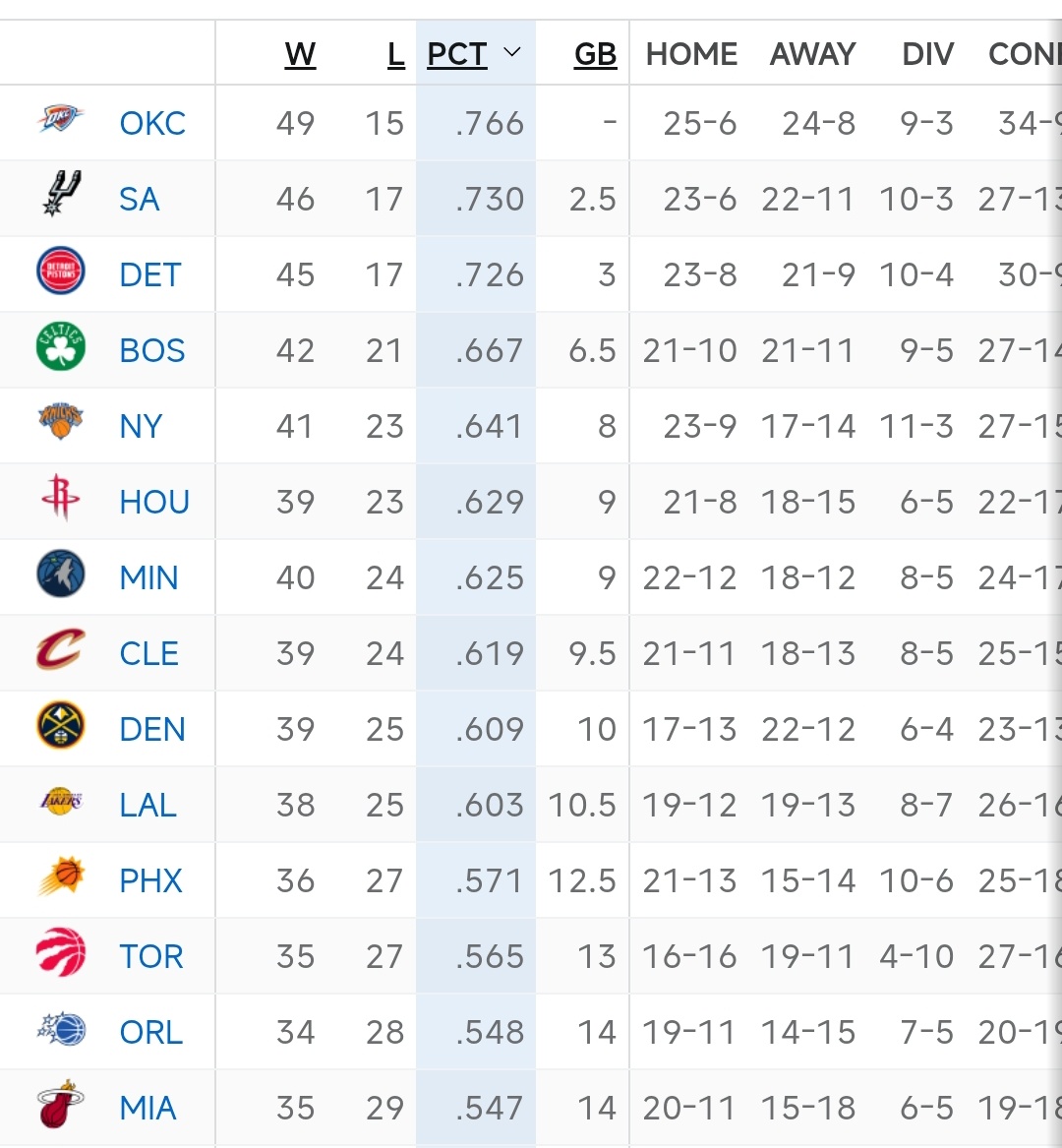Sort standings by W column
This screenshot has height=1148, width=1062.
click(300, 54)
